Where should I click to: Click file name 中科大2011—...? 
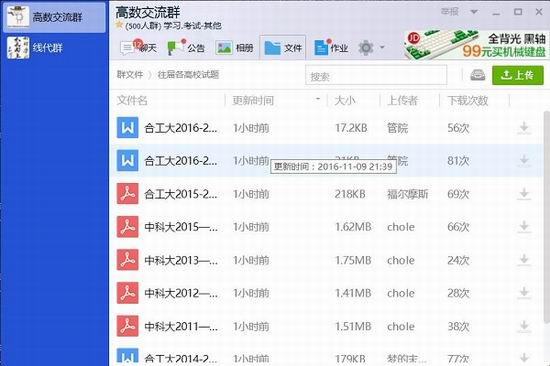[x=181, y=326]
